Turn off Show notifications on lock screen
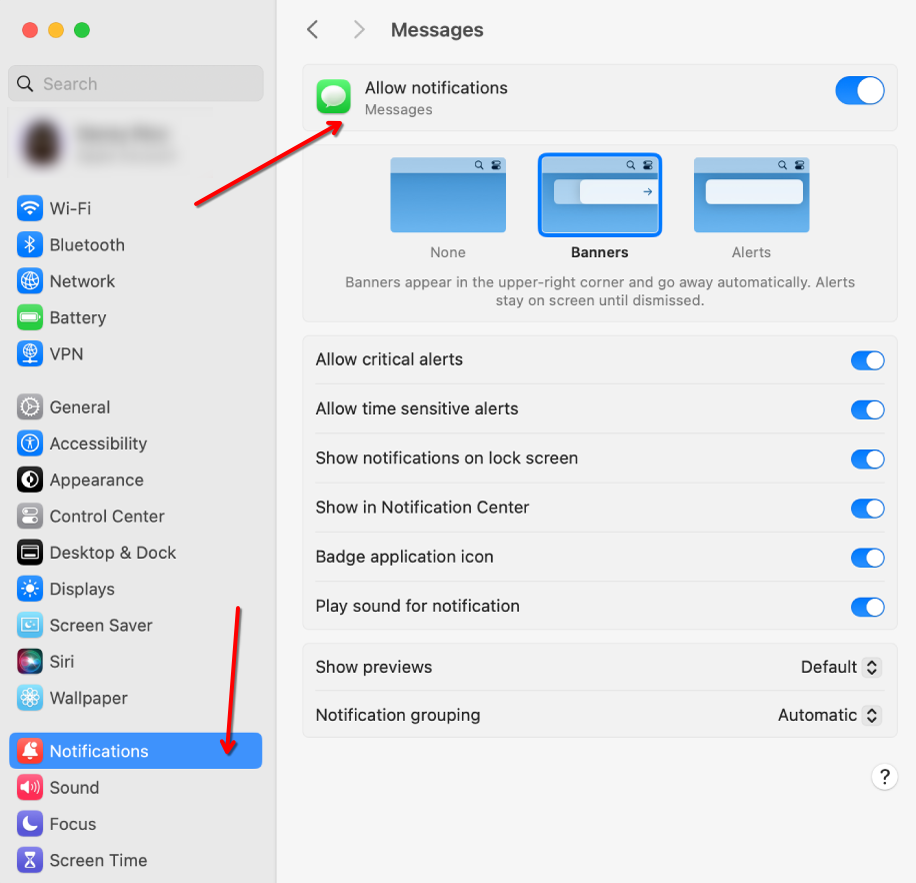This screenshot has width=916, height=883. tap(868, 459)
